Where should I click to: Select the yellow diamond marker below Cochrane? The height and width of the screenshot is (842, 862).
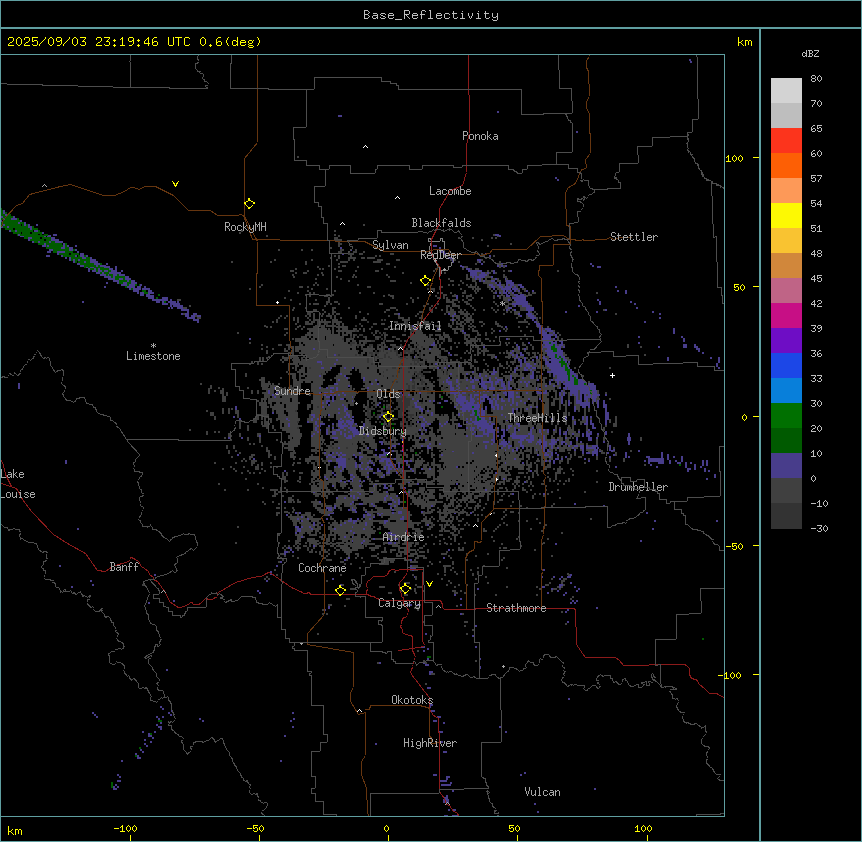[340, 590]
